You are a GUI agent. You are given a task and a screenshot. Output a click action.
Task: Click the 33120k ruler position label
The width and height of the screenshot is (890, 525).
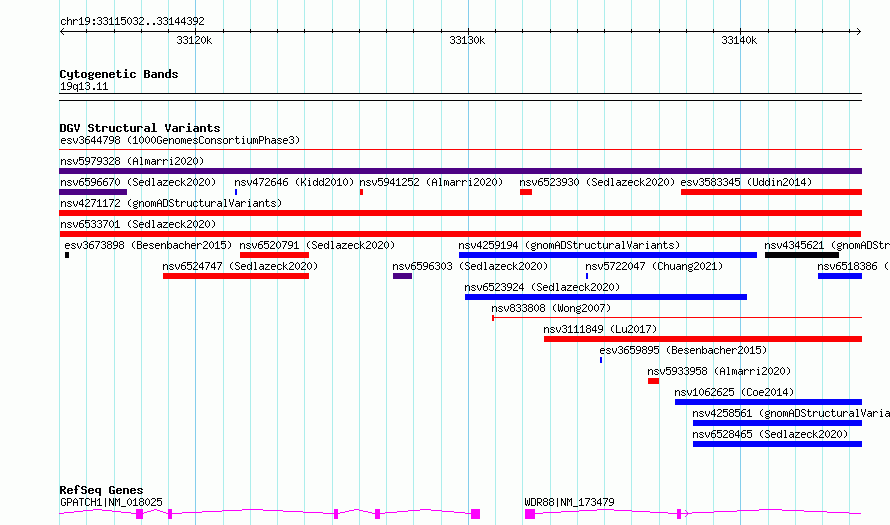click(194, 40)
